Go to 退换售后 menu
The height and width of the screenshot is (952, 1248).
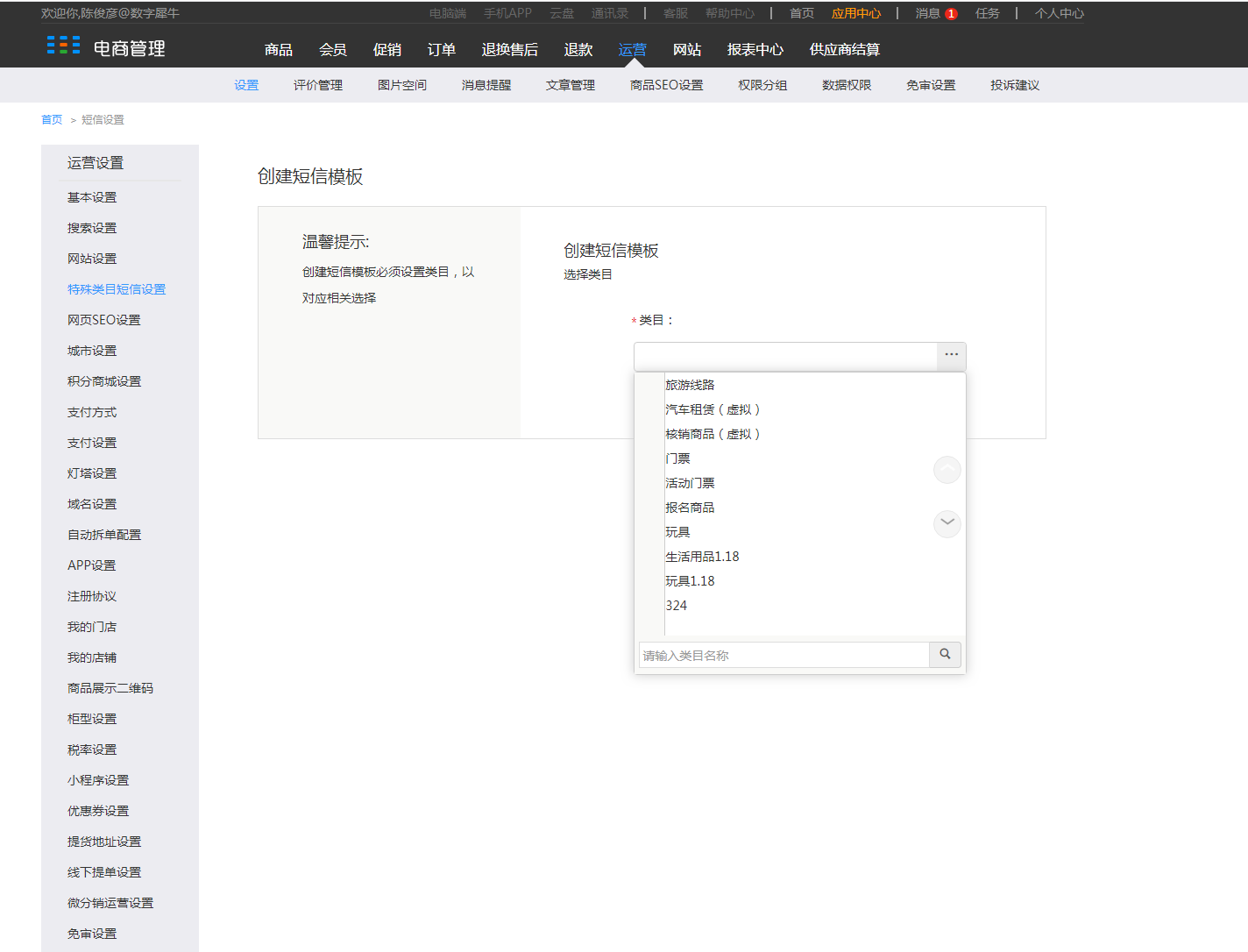point(510,49)
